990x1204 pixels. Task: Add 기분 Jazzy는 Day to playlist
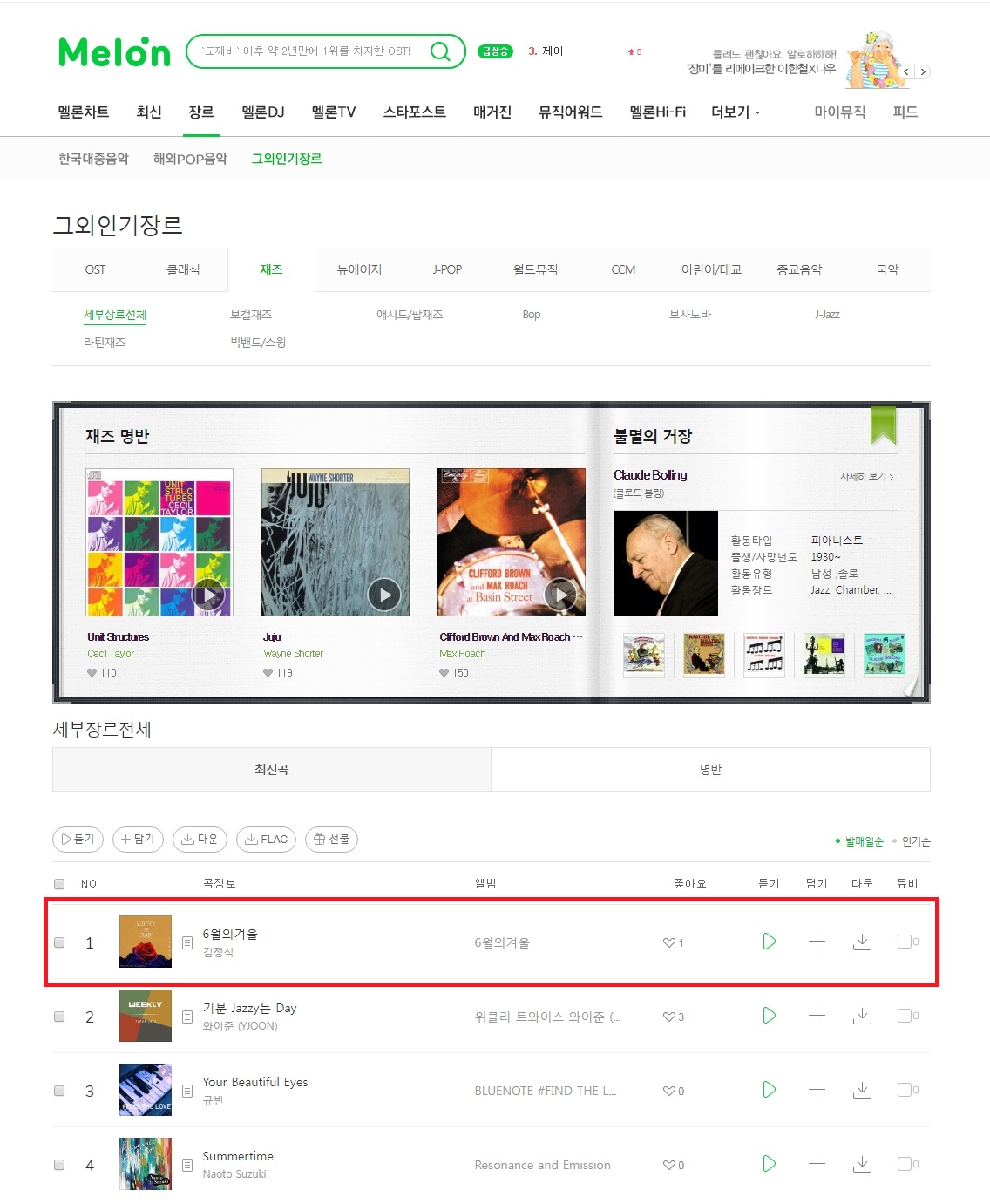817,1016
